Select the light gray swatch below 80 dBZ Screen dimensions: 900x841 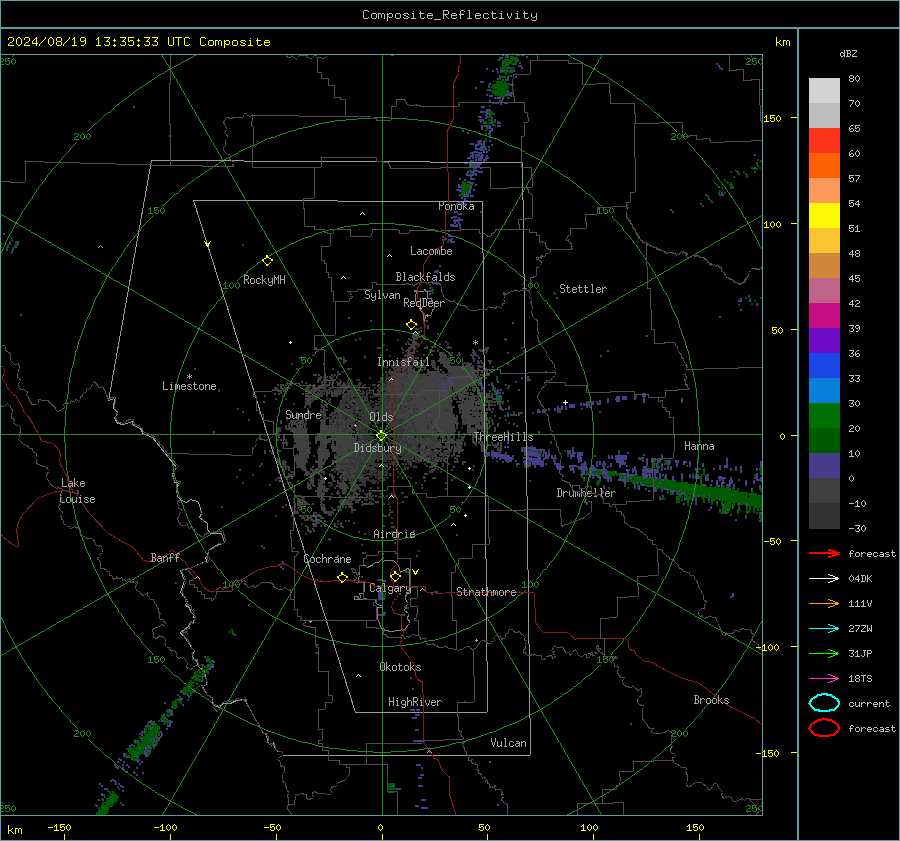point(824,91)
